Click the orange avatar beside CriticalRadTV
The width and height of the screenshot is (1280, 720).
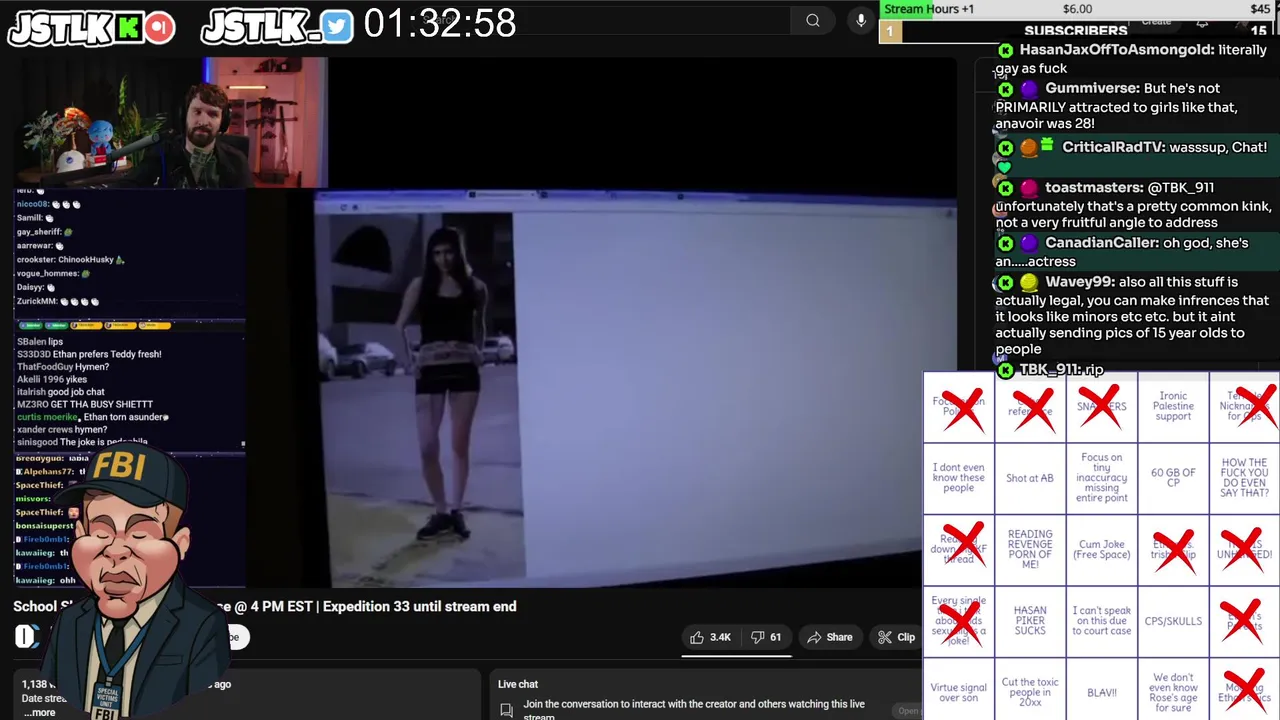click(1028, 148)
